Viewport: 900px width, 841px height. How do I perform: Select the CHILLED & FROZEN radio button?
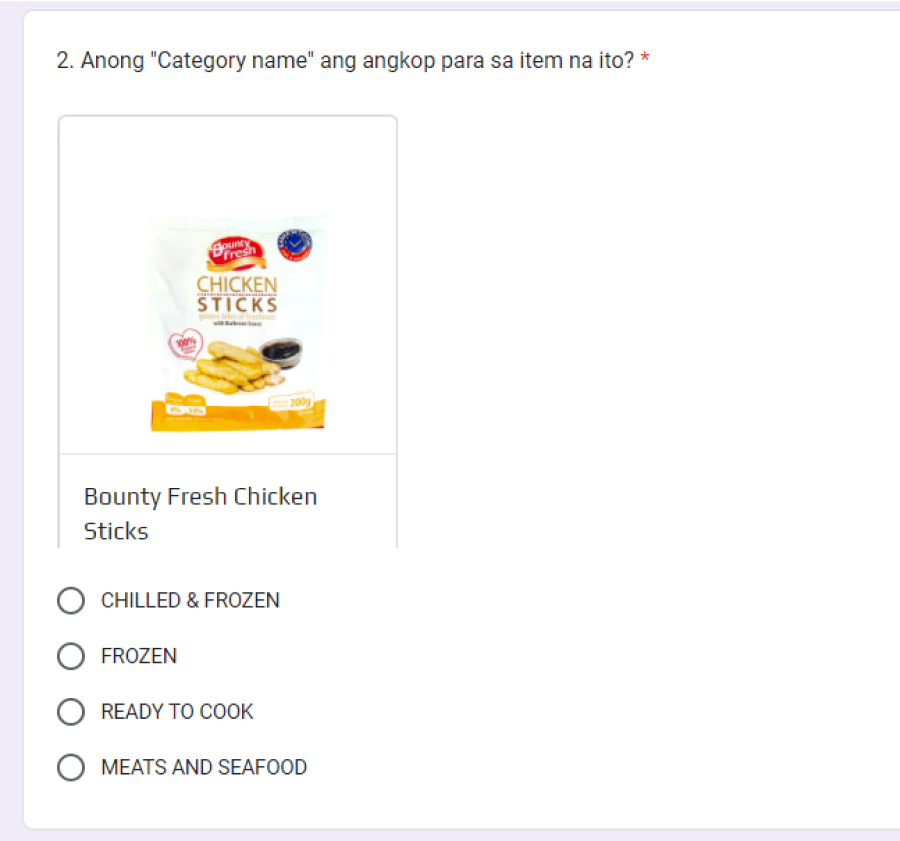(71, 601)
